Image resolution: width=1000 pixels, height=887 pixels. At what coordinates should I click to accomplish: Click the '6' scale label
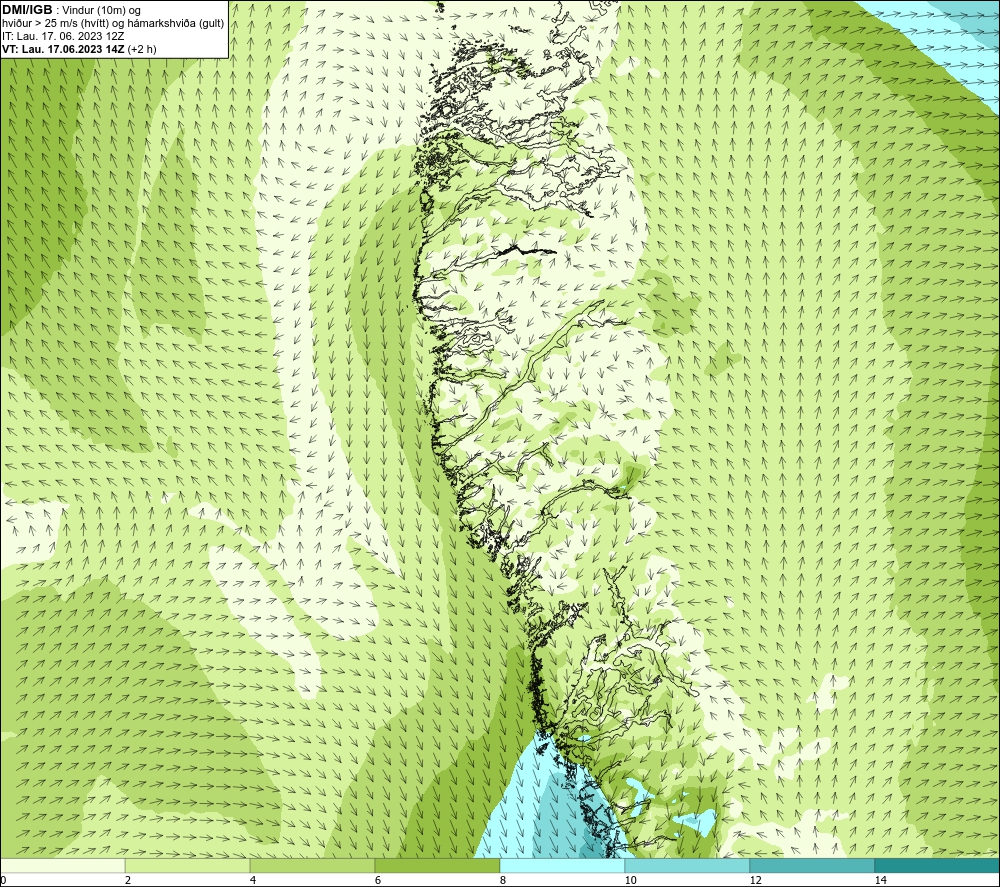(378, 880)
